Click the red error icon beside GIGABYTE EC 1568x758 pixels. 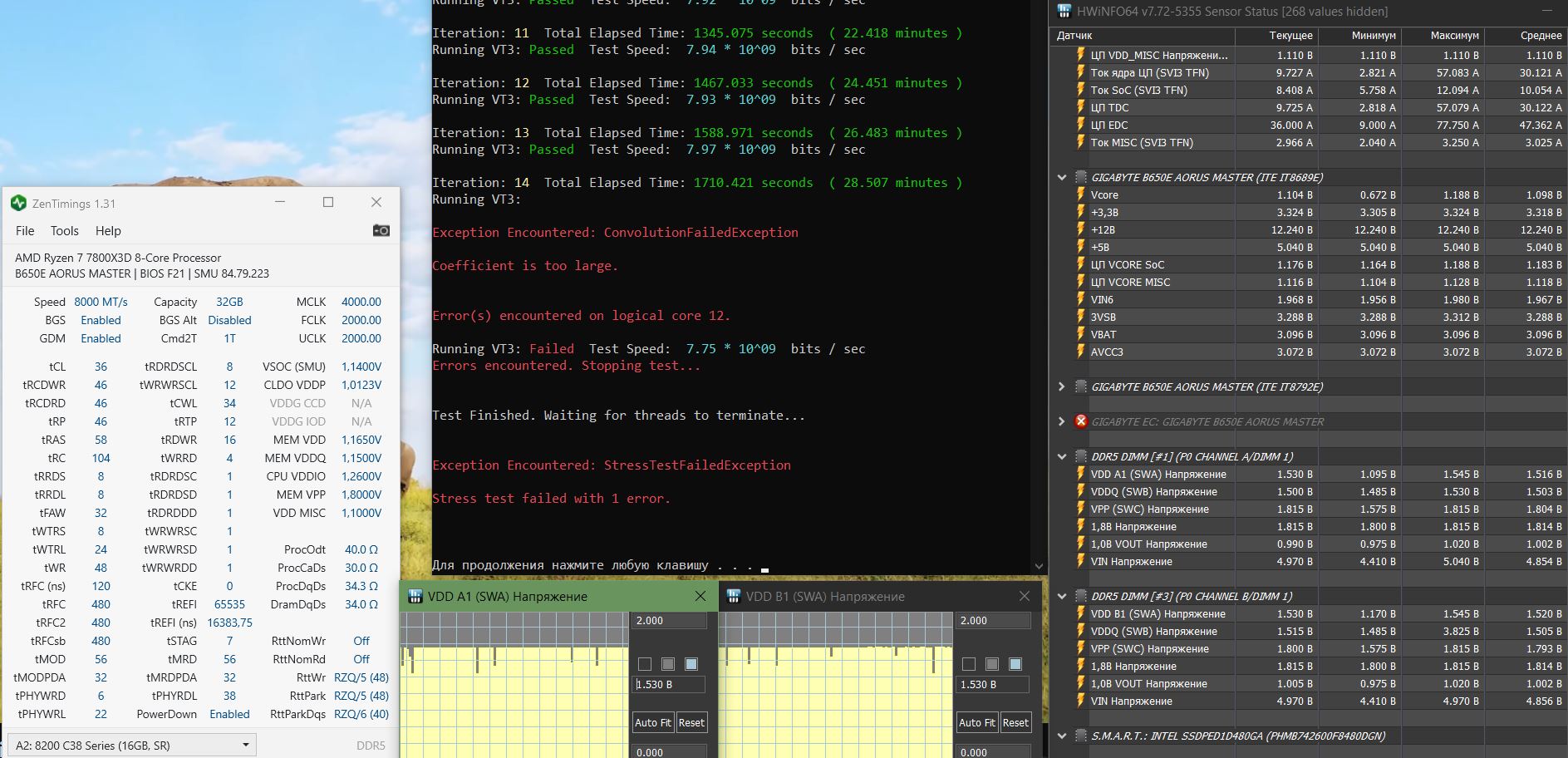pos(1081,421)
